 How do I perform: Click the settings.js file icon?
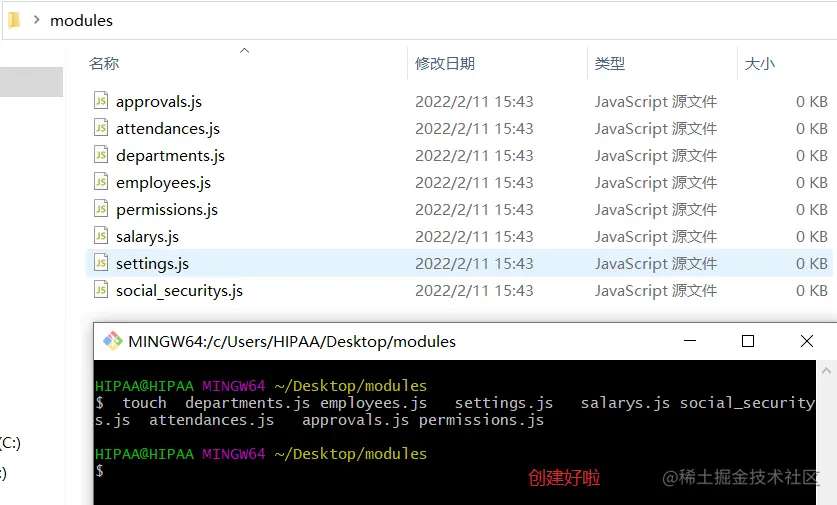click(x=101, y=263)
